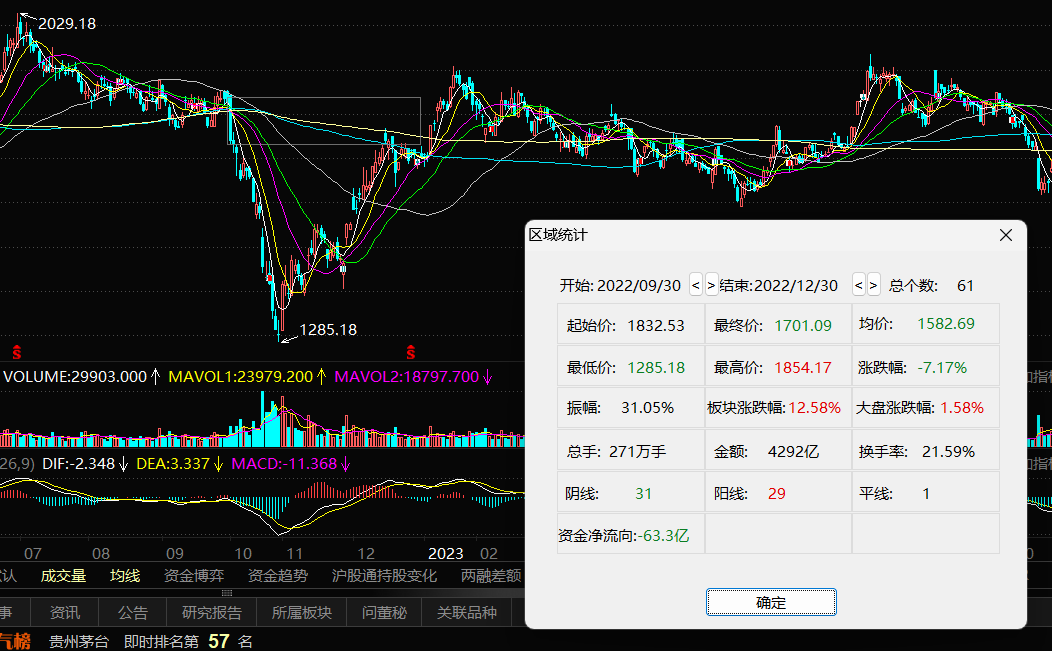Open the 两融差额 indicator tab

point(491,576)
